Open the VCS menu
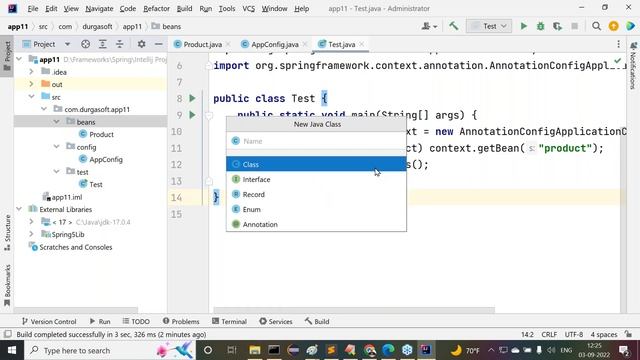The width and height of the screenshot is (640, 360). [249, 9]
